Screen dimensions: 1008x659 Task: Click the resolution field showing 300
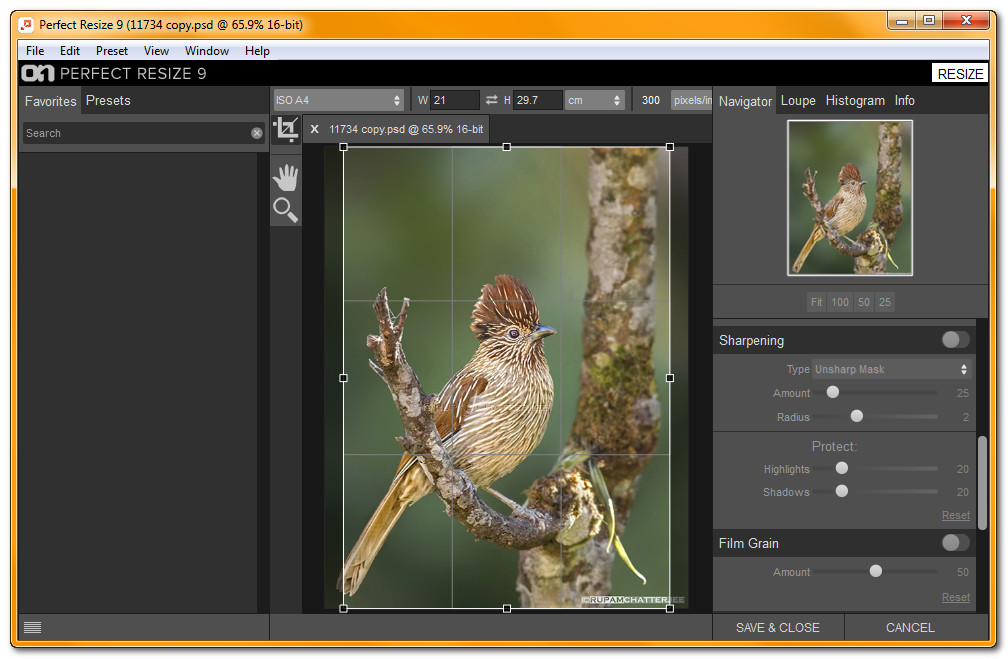[x=651, y=100]
